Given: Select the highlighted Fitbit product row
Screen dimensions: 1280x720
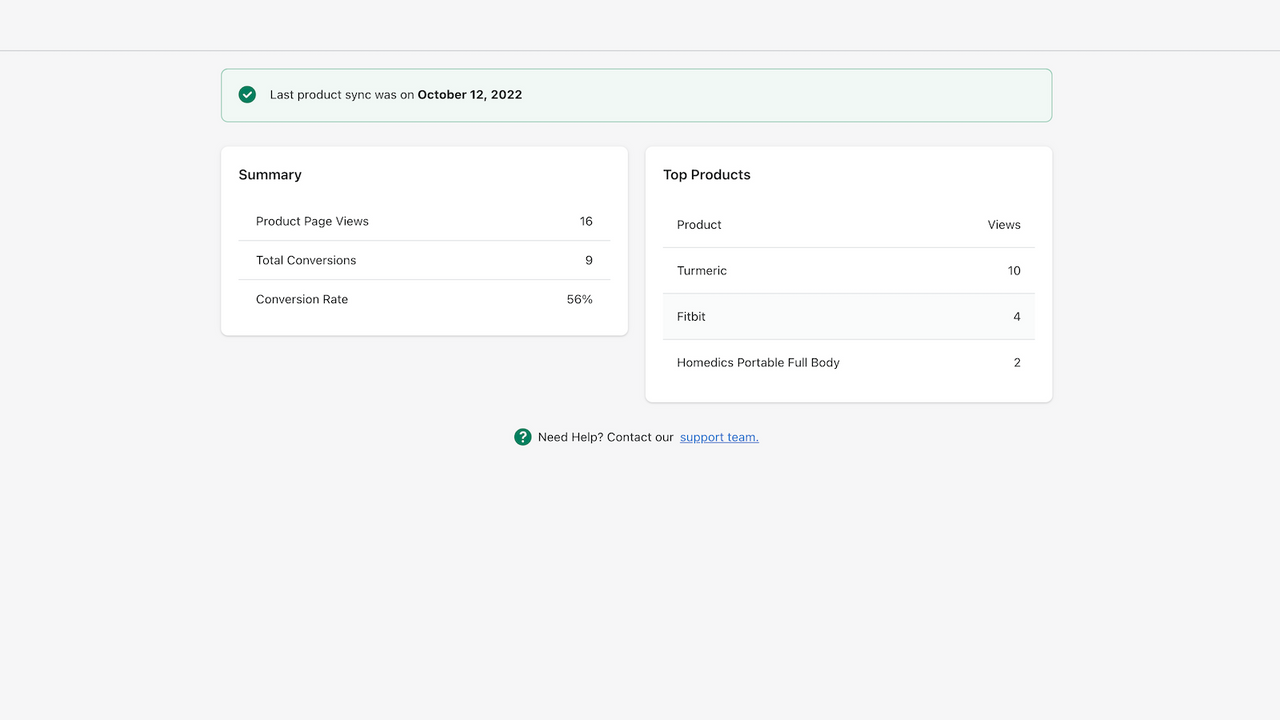Looking at the screenshot, I should coord(848,316).
